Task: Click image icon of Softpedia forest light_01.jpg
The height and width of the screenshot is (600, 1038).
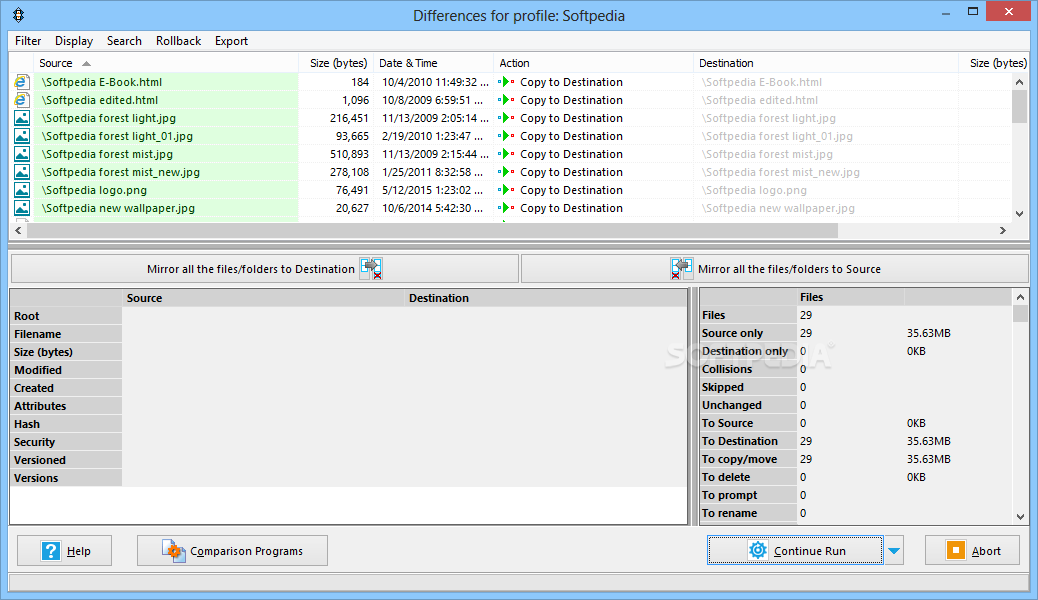Action: coord(22,136)
